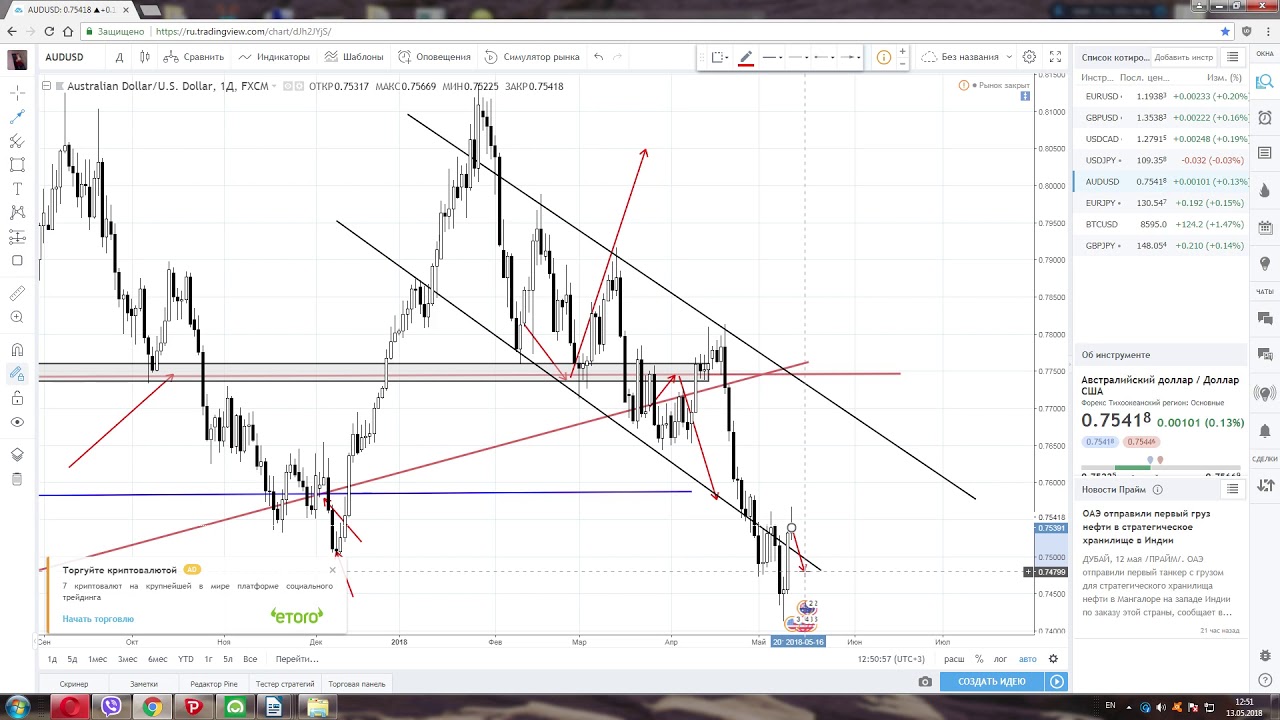Select the crosshair cursor tool
Viewport: 1280px width, 720px height.
[17, 93]
